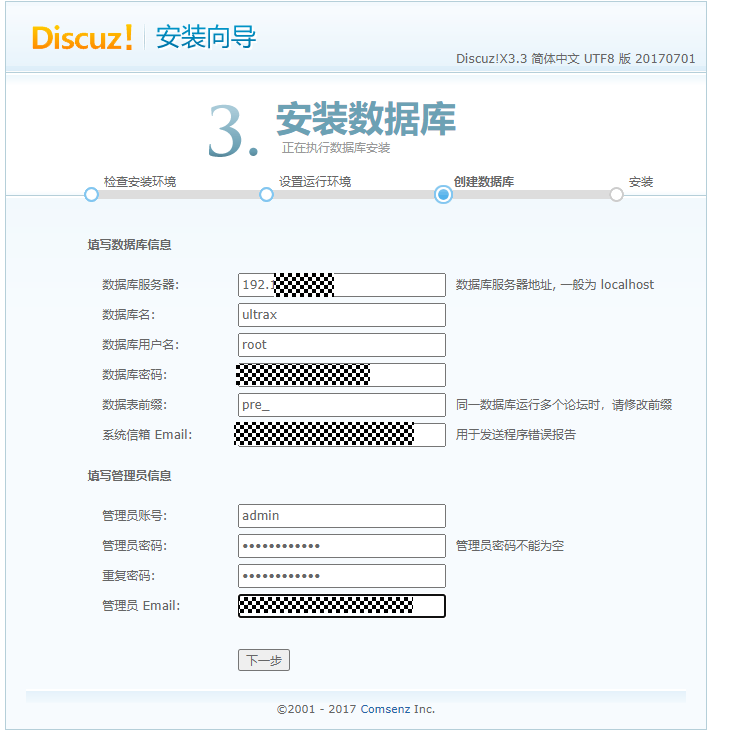This screenshot has height=732, width=738.
Task: Focus the 重复密码 password field
Action: click(342, 576)
